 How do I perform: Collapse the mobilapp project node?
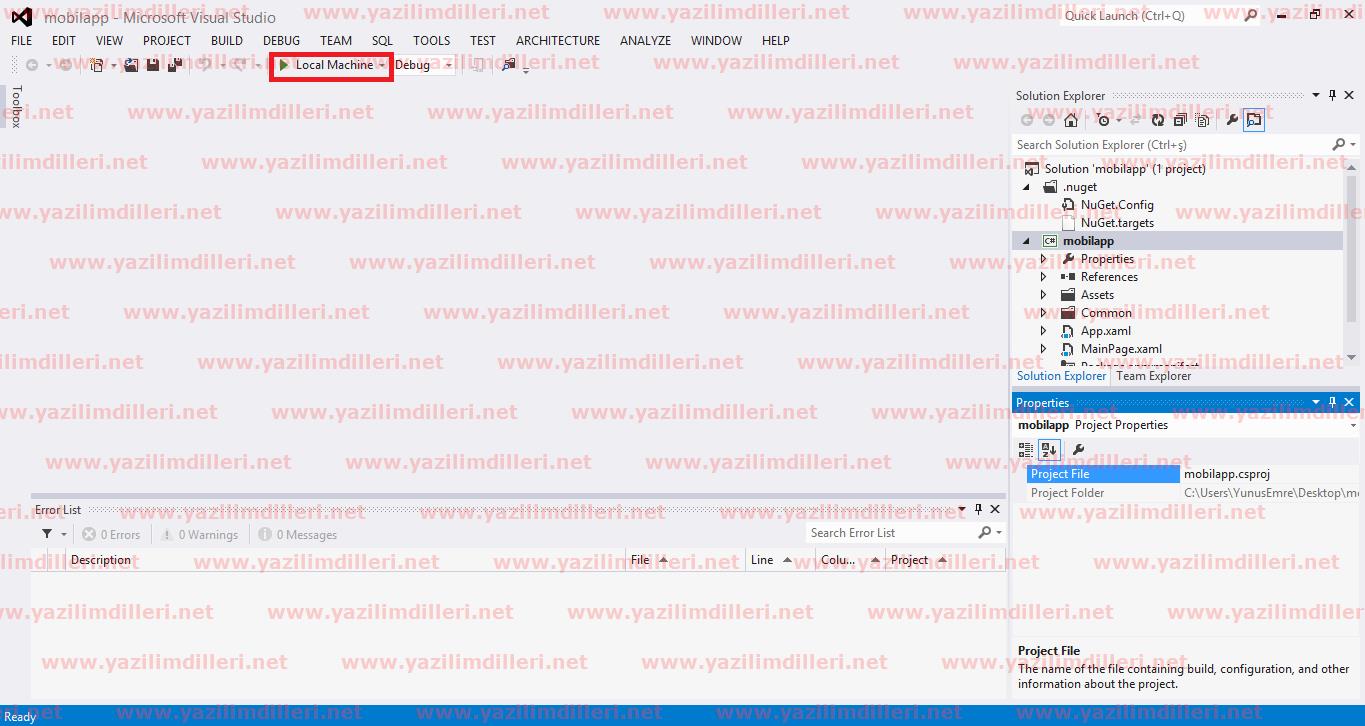1026,241
